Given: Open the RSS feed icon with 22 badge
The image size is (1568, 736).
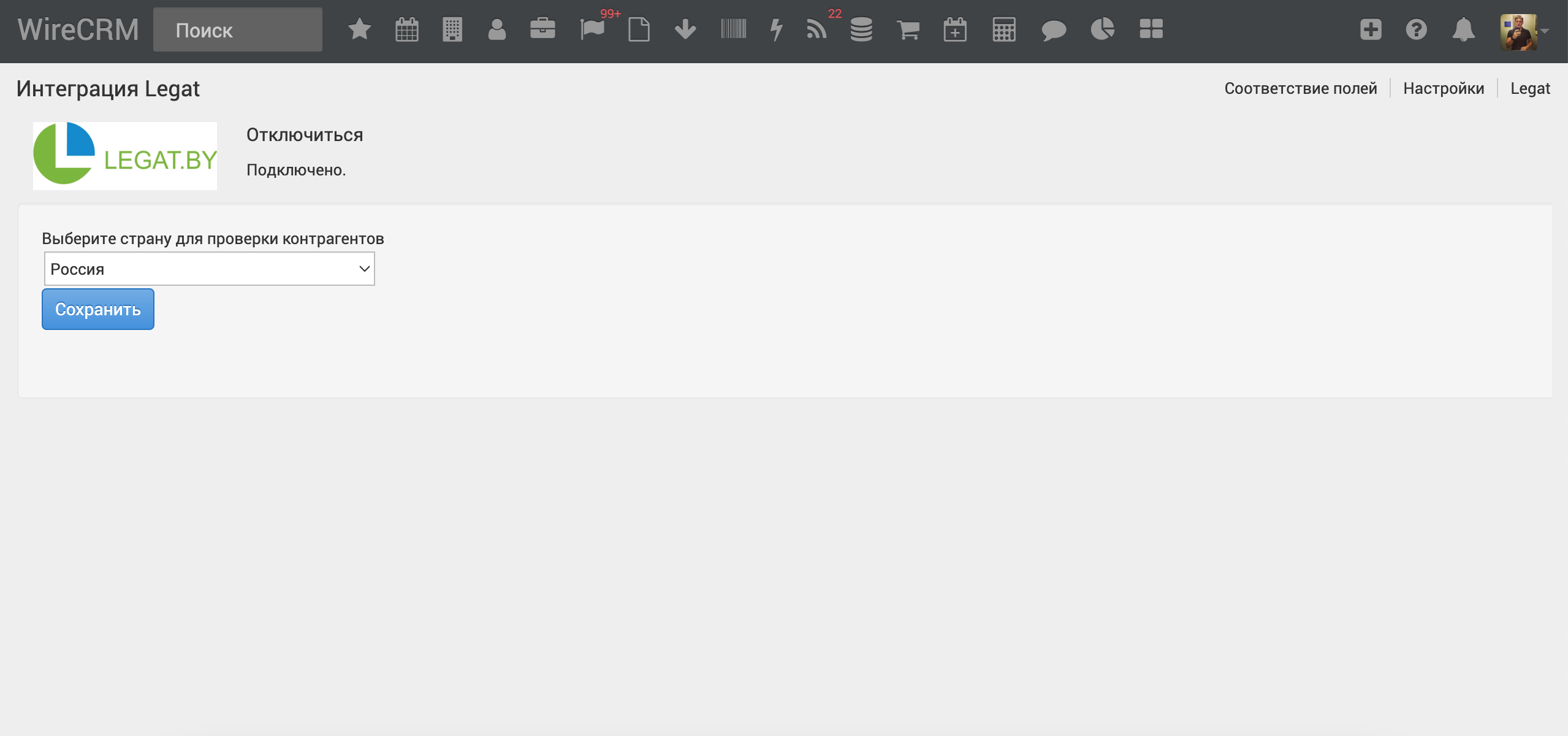Looking at the screenshot, I should 816,29.
